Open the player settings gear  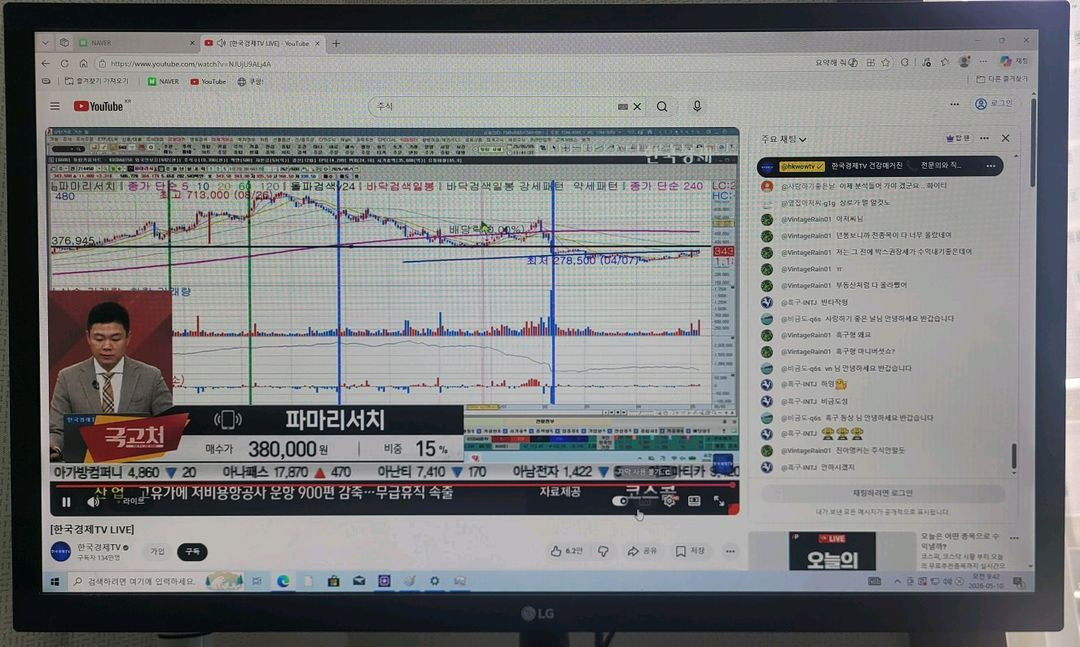669,501
